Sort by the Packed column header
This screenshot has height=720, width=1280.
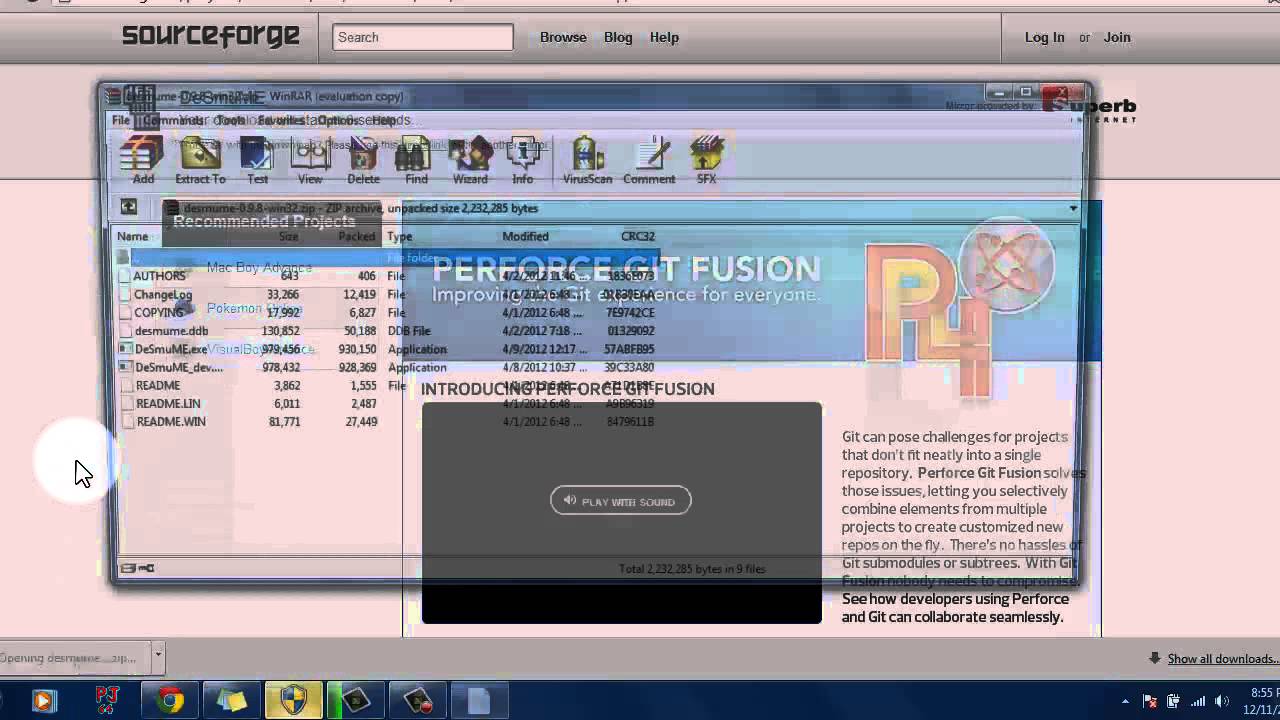click(356, 236)
